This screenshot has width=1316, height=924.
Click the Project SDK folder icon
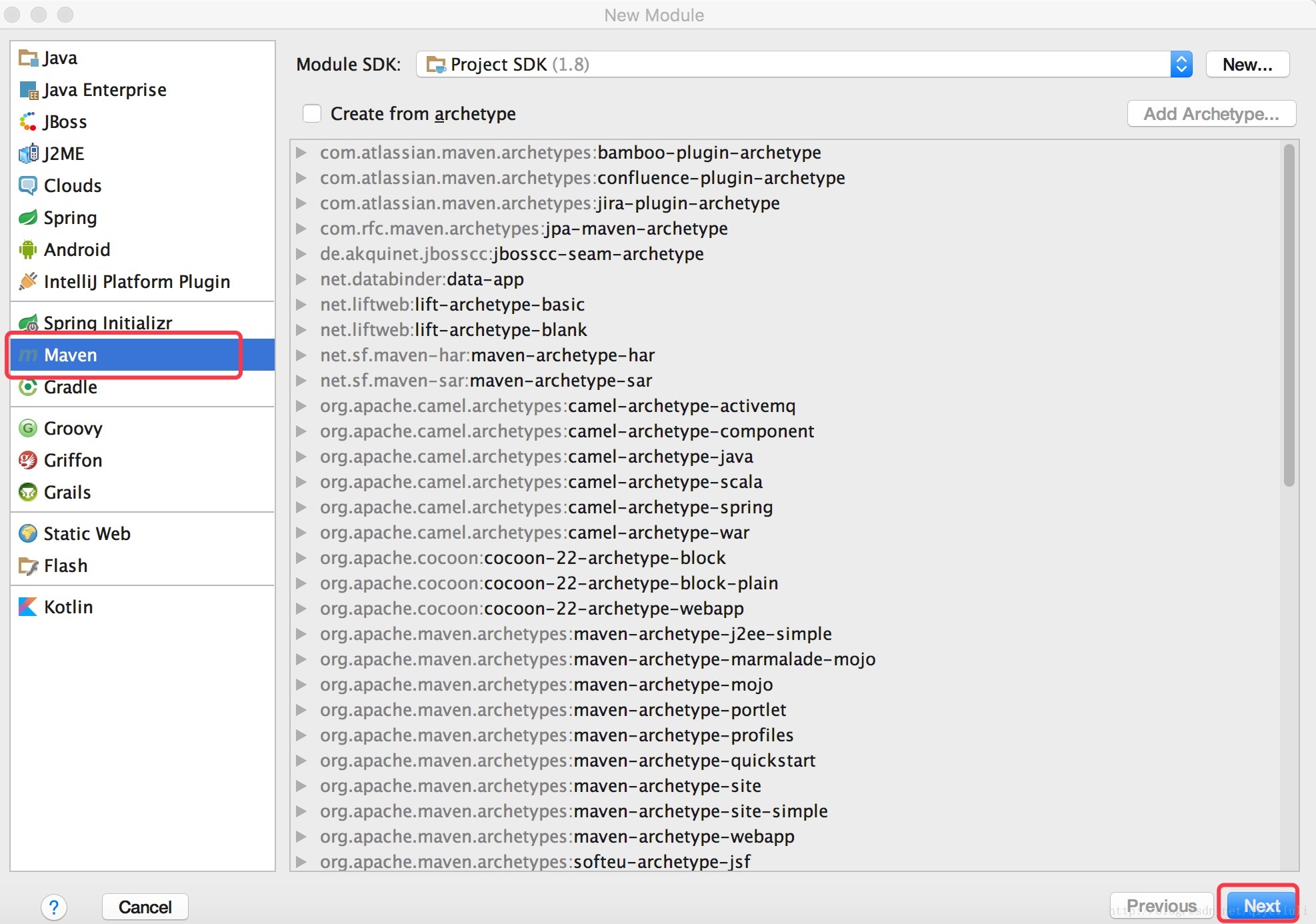click(436, 65)
